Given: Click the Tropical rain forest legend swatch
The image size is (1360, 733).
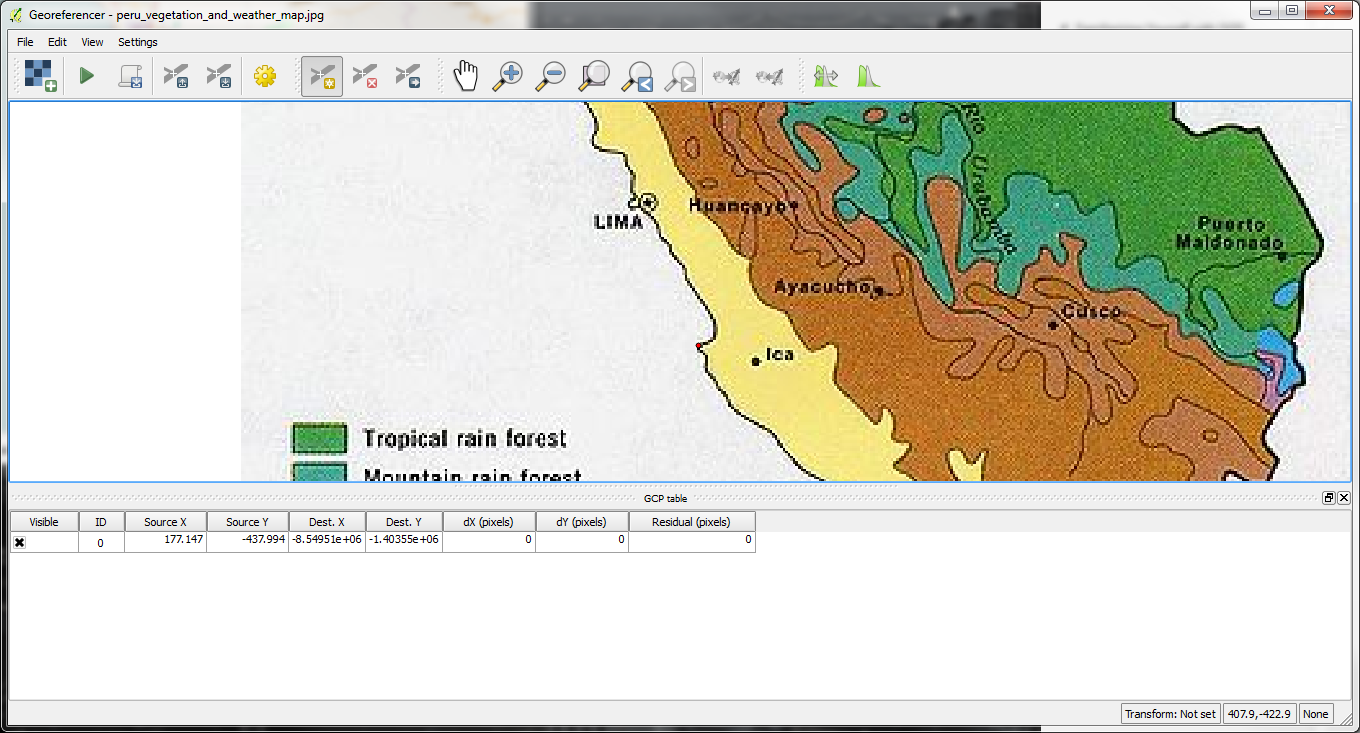Looking at the screenshot, I should [x=319, y=439].
